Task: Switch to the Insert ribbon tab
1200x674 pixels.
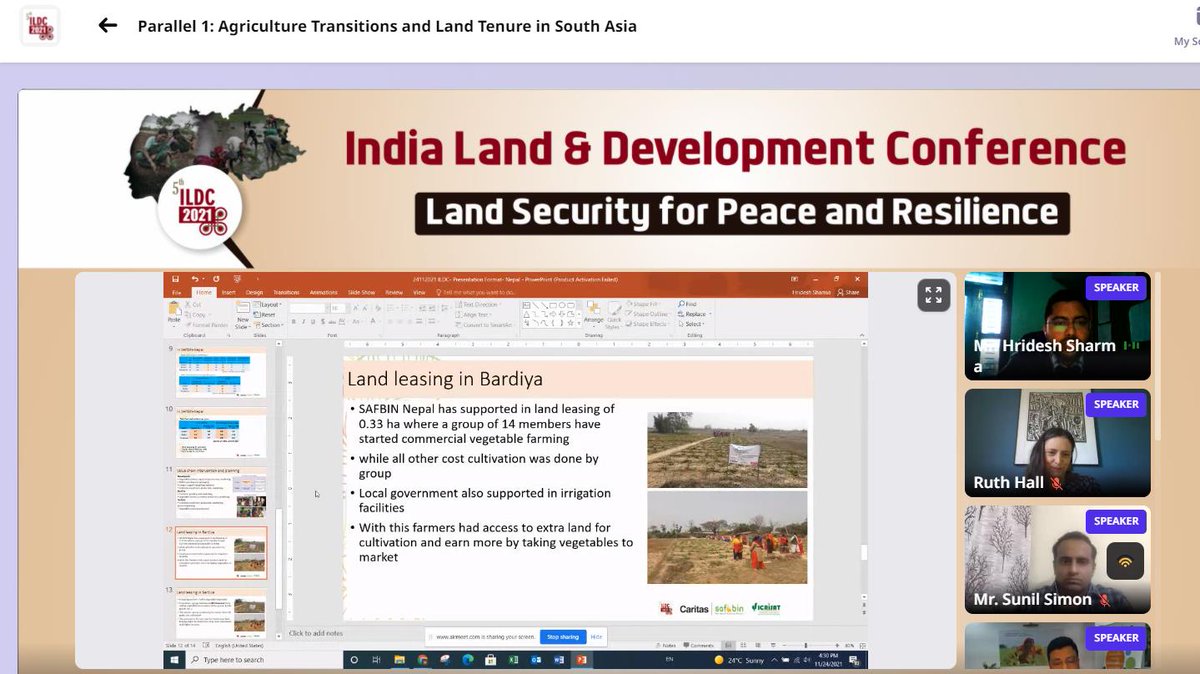Action: (228, 292)
